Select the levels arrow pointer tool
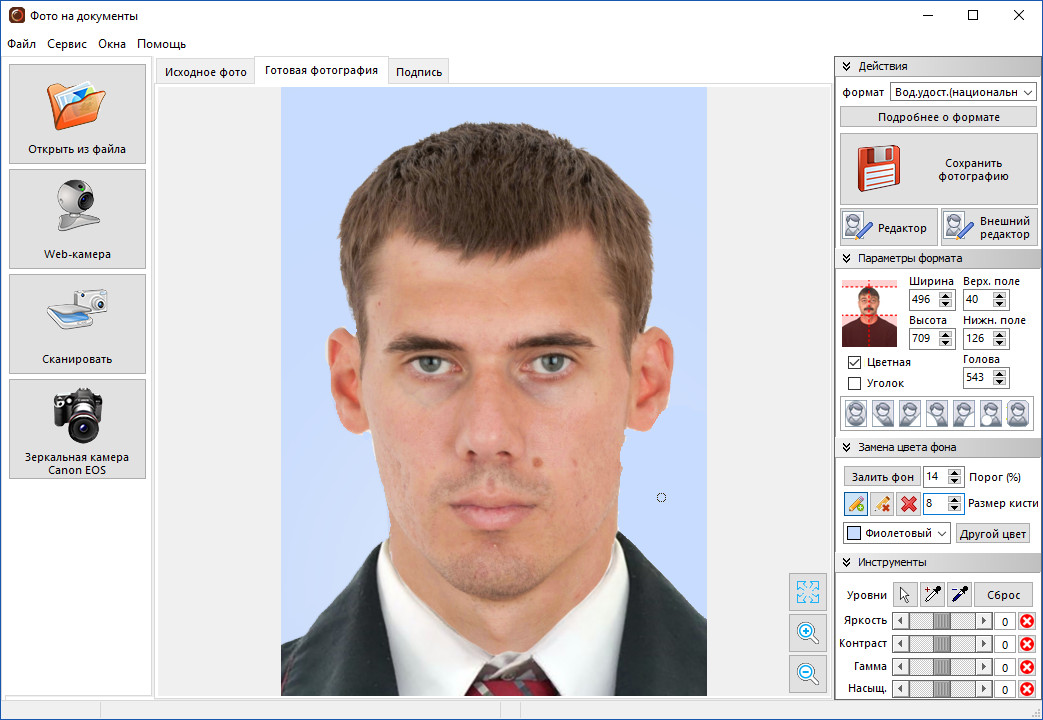The width and height of the screenshot is (1043, 720). (x=905, y=594)
